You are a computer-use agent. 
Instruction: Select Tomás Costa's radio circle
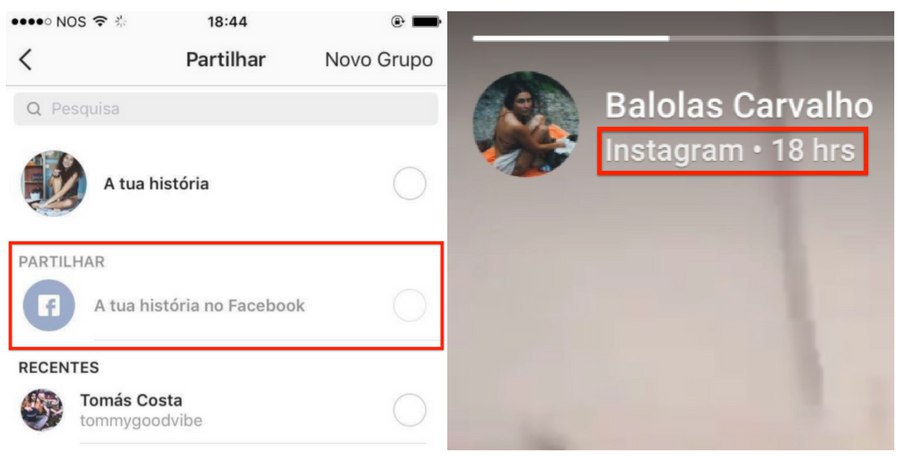pyautogui.click(x=410, y=410)
